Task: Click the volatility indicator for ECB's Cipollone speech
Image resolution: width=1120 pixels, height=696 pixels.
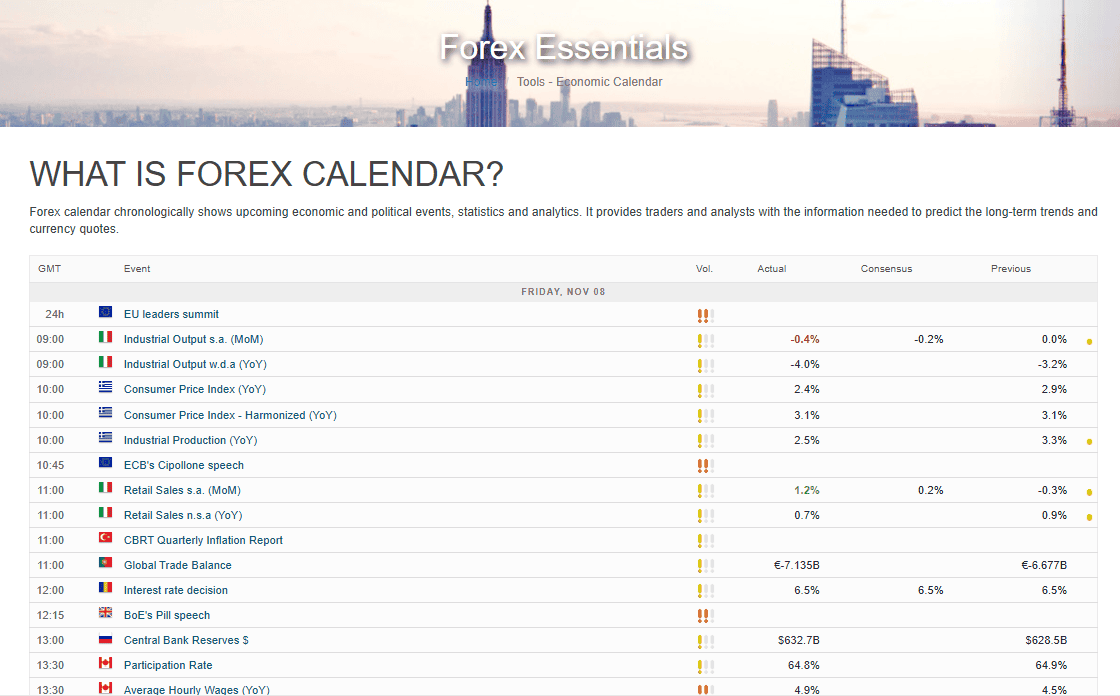Action: pyautogui.click(x=705, y=465)
